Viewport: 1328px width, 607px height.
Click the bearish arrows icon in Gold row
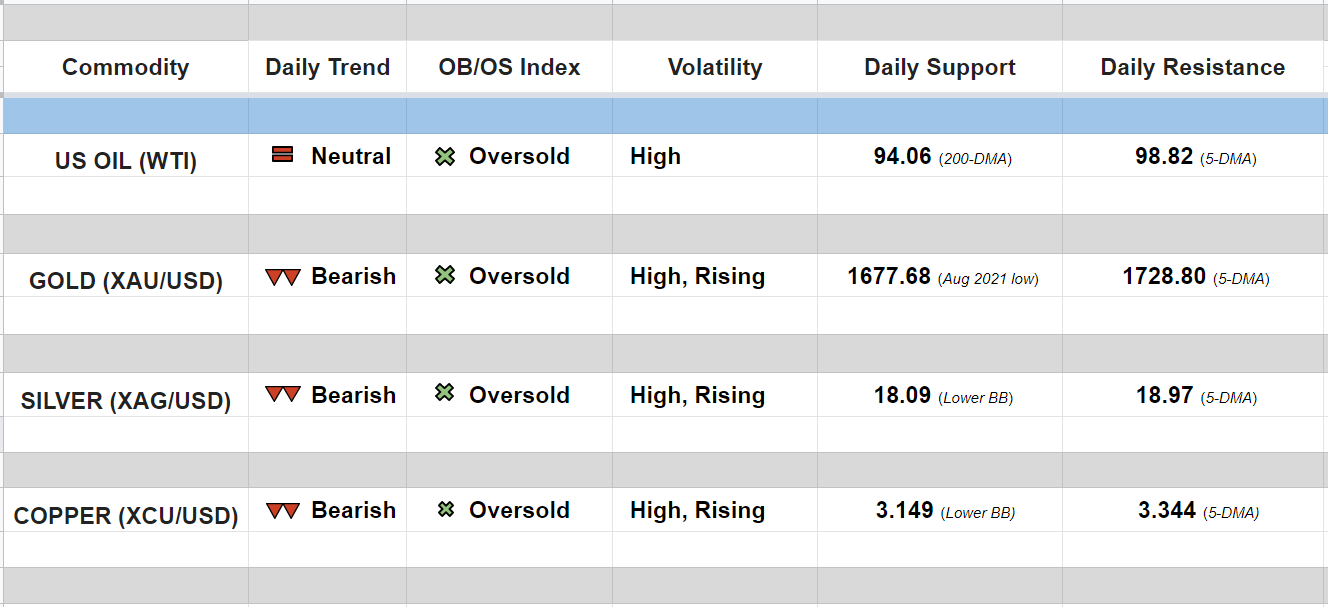tap(283, 277)
